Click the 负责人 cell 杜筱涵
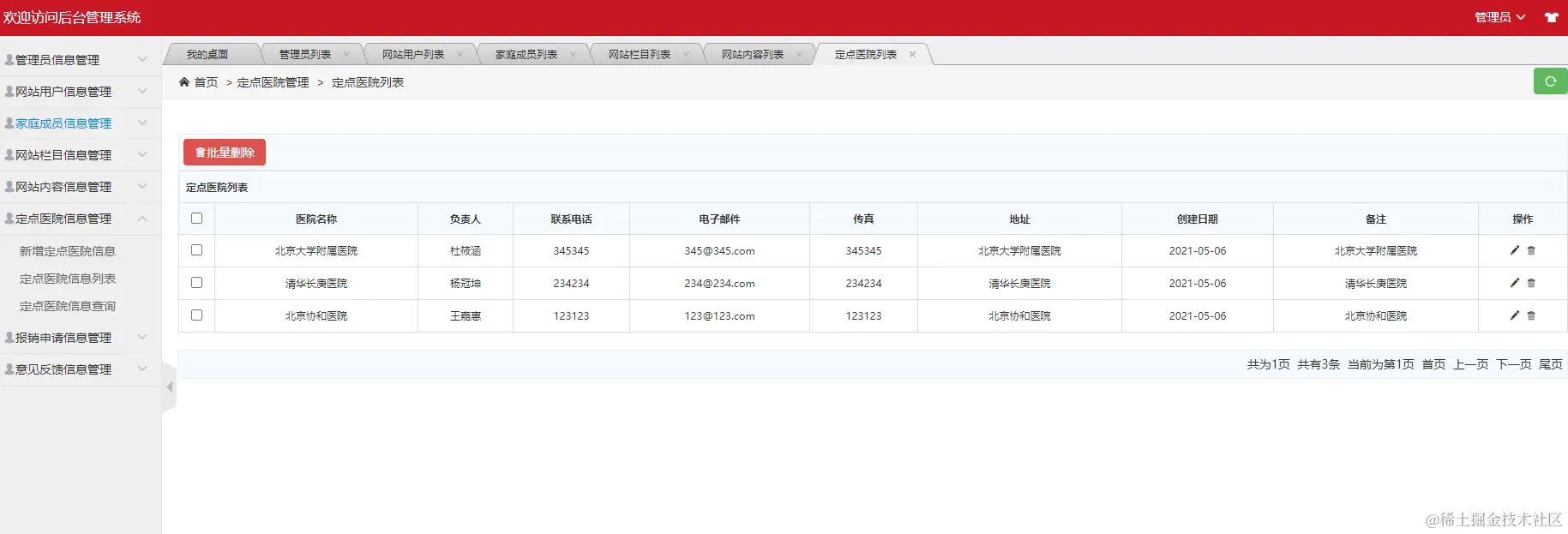This screenshot has width=1568, height=534. pyautogui.click(x=466, y=251)
